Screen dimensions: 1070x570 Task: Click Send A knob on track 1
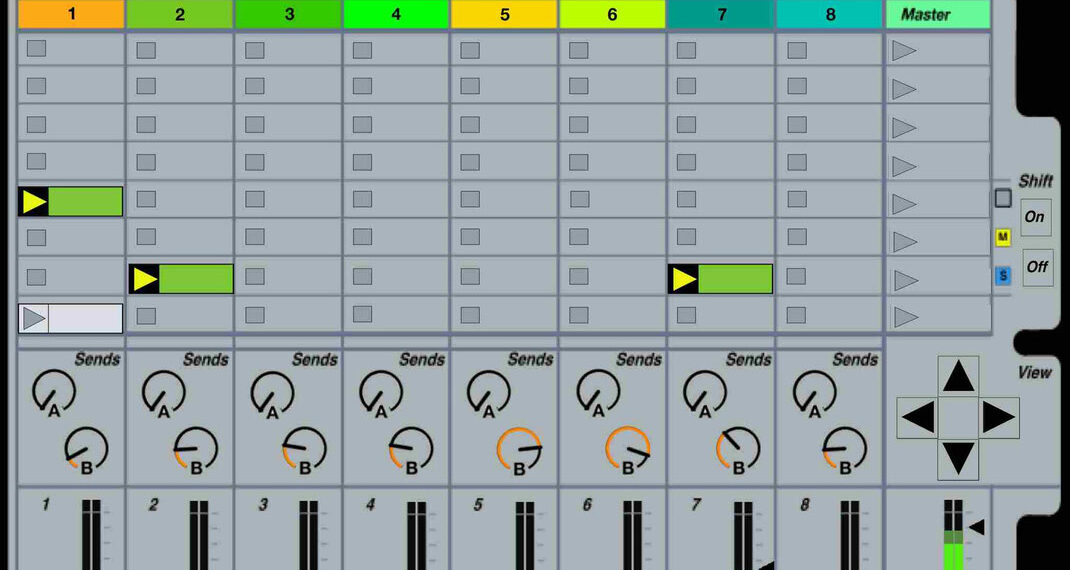[54, 392]
